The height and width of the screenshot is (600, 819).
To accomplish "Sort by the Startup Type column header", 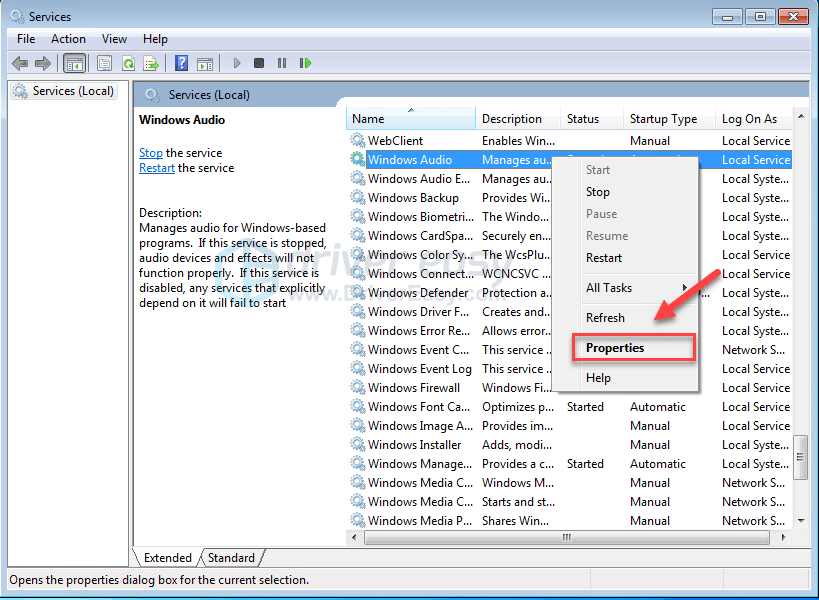I will 663,119.
